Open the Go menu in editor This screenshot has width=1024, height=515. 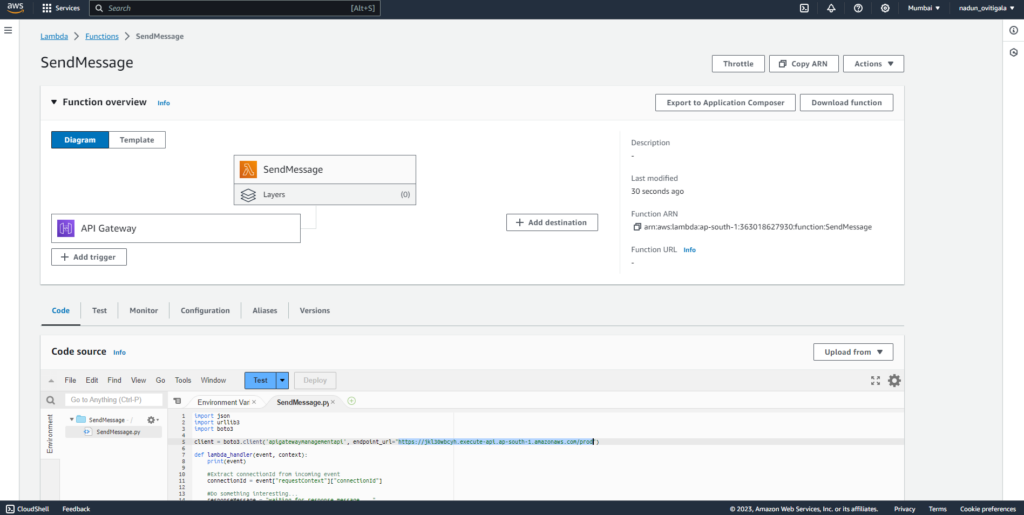[x=161, y=381]
